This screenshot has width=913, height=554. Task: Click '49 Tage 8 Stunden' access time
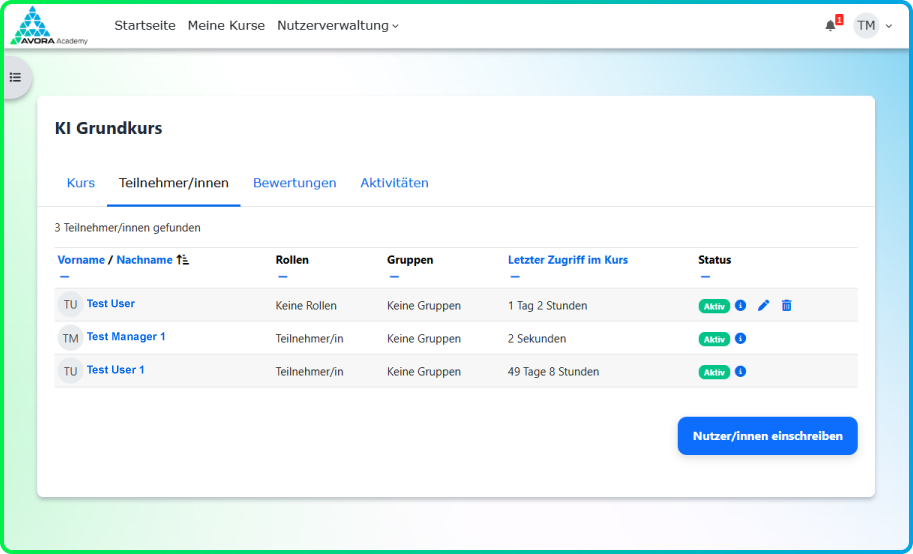coord(553,372)
